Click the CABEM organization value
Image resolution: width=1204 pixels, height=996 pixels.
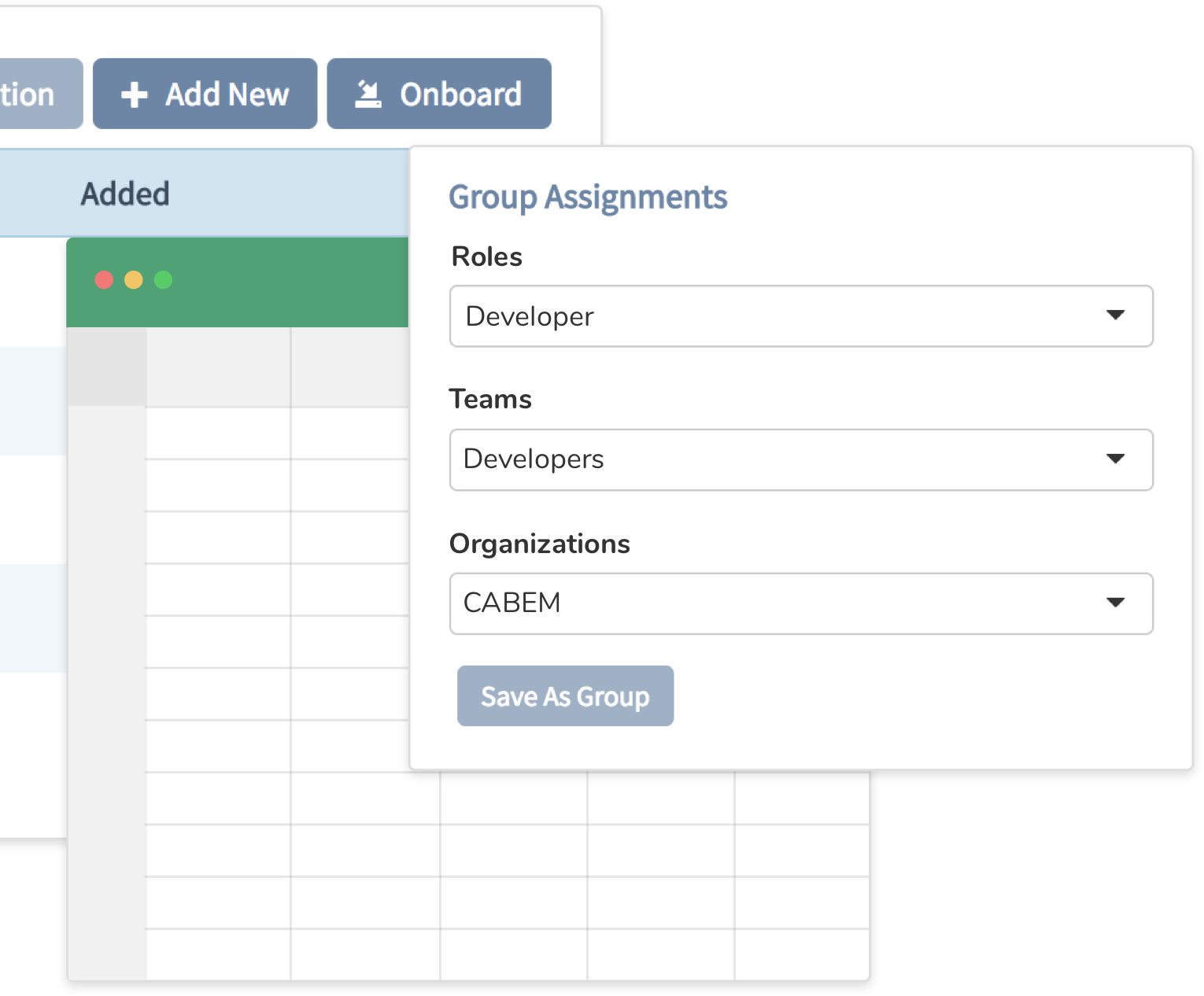tap(512, 603)
